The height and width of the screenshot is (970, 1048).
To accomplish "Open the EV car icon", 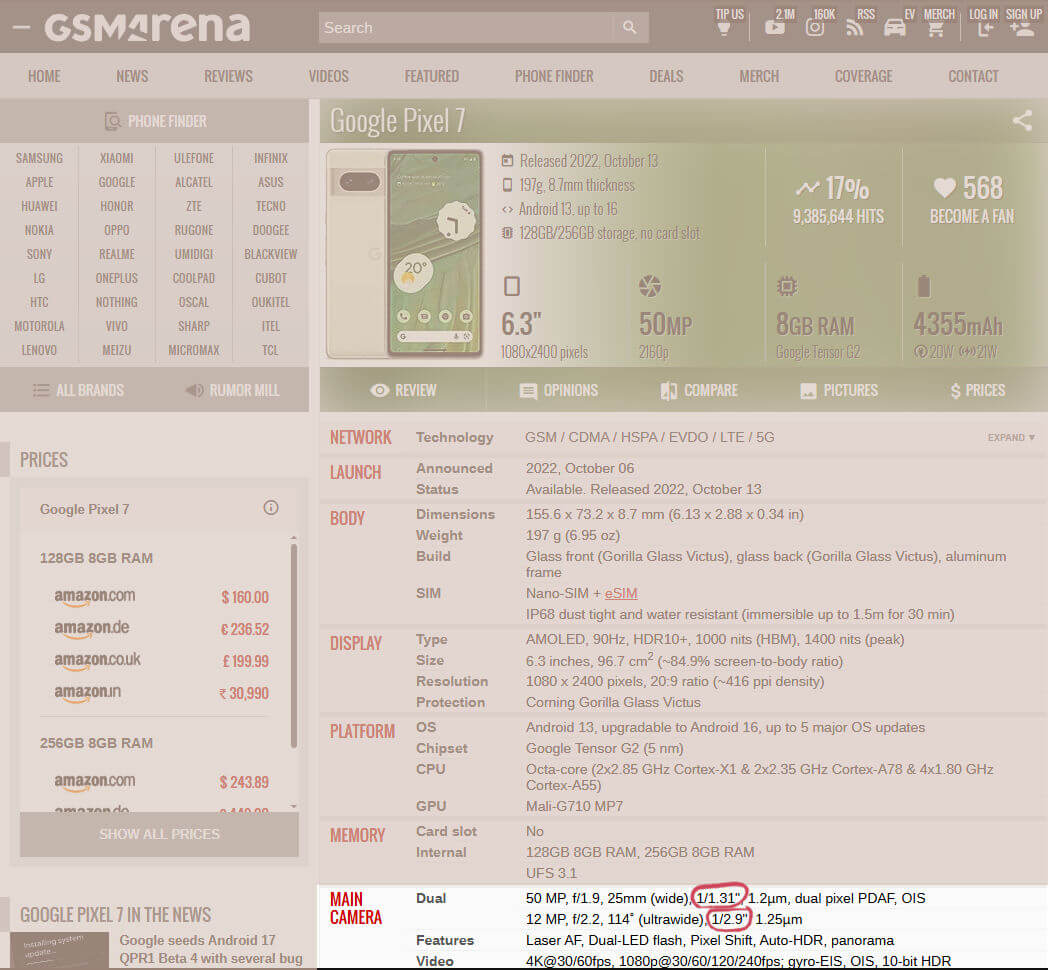I will coord(894,28).
